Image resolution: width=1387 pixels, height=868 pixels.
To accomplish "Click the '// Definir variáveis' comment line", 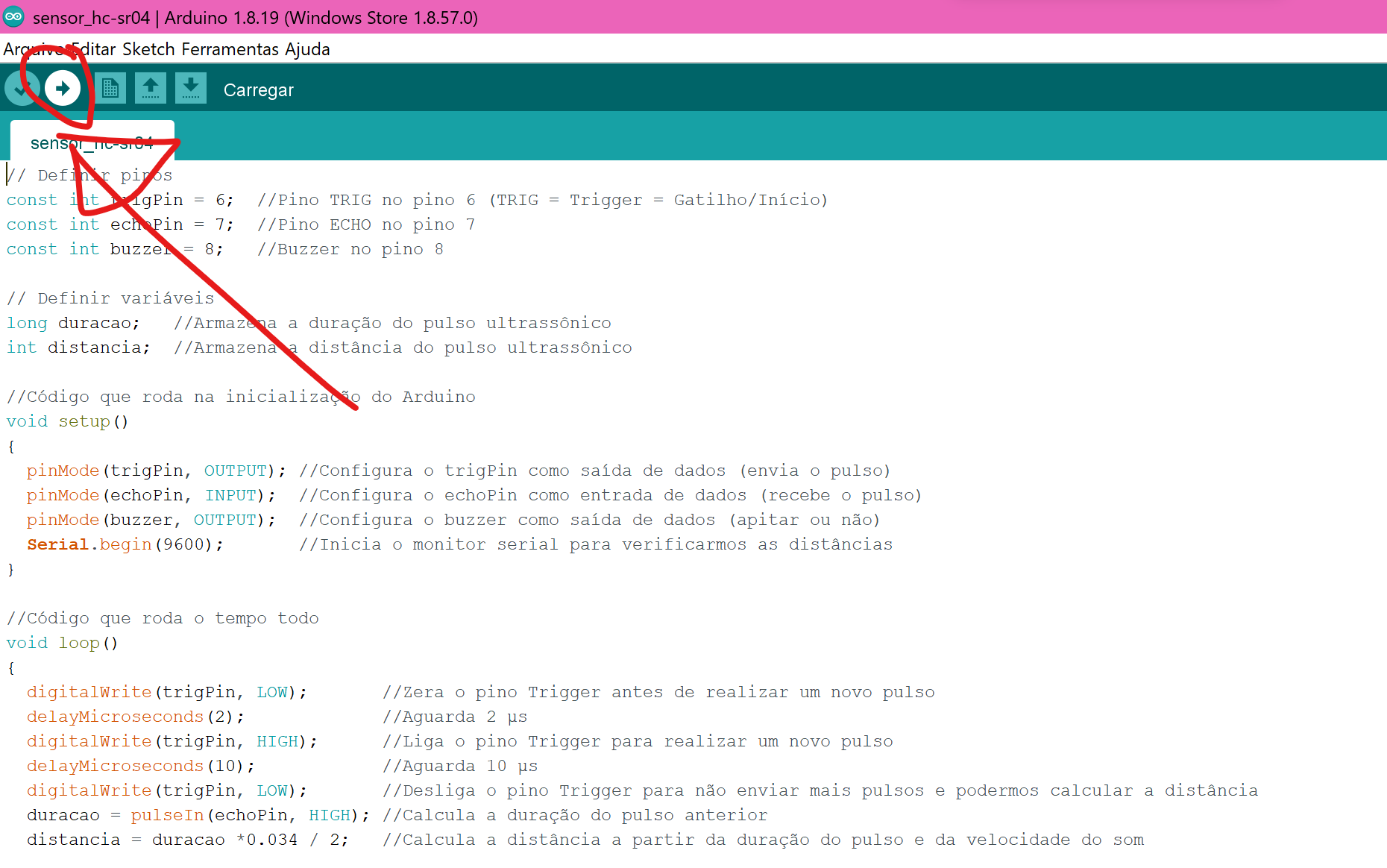I will pos(110,298).
